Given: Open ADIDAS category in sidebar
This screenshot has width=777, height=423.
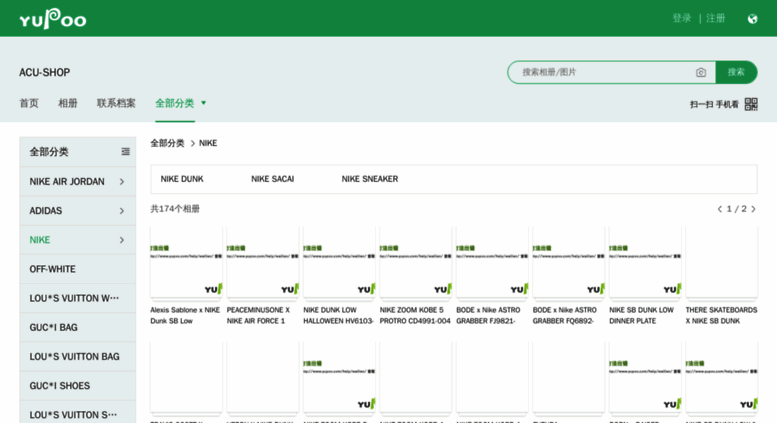Looking at the screenshot, I should pyautogui.click(x=46, y=211).
